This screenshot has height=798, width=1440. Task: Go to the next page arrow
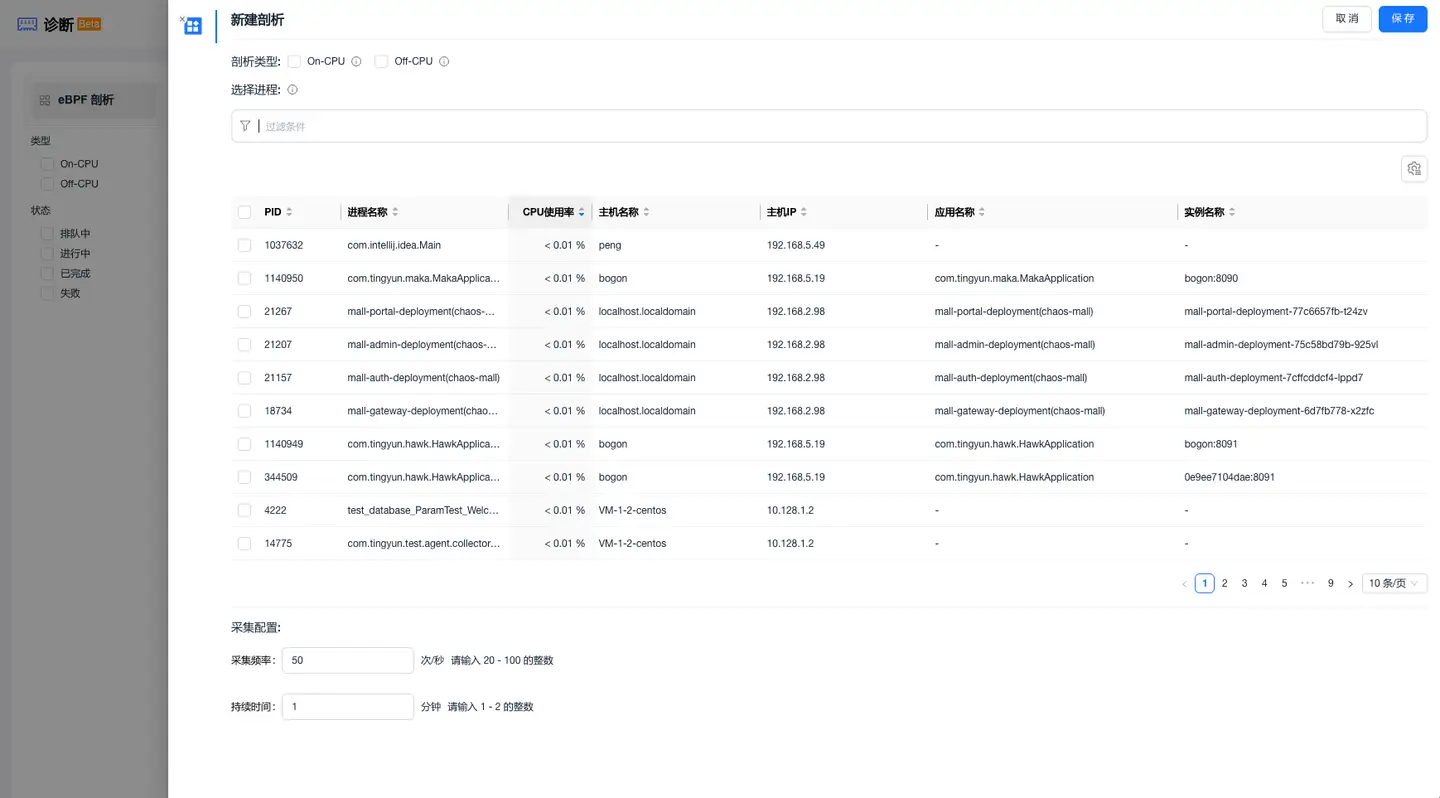(1350, 584)
